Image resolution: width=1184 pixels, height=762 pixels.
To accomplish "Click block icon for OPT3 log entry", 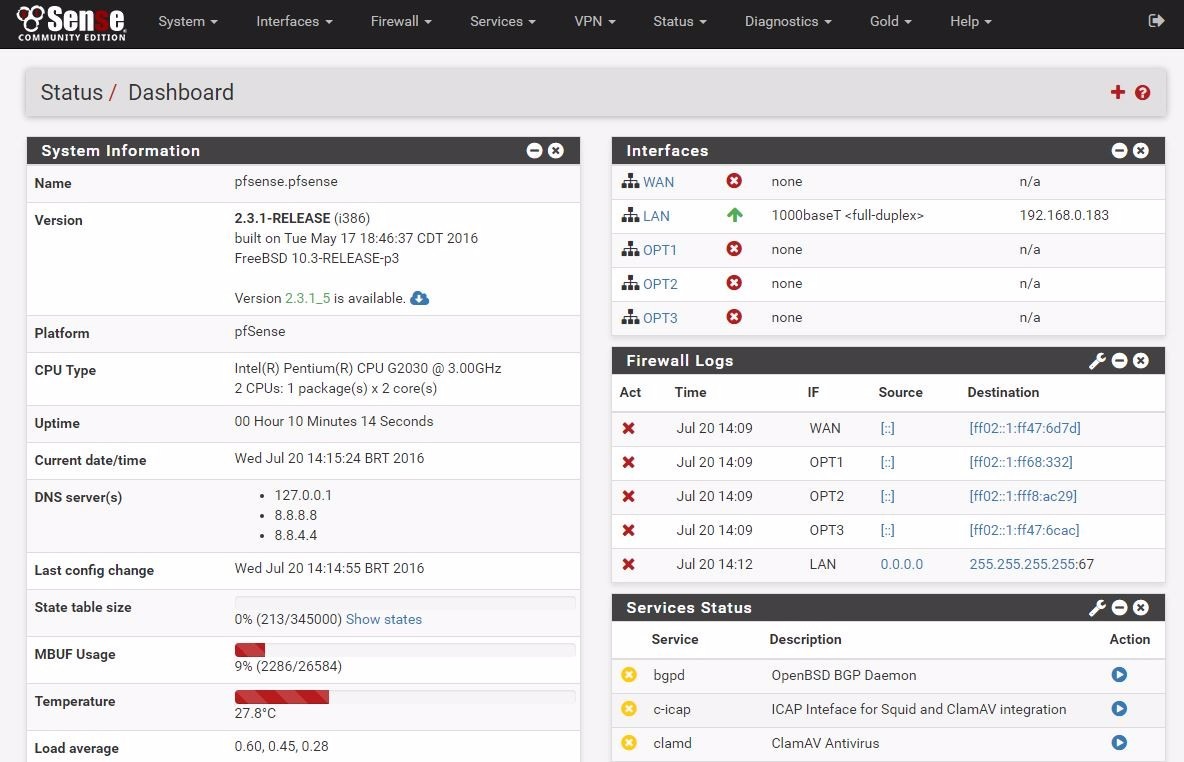I will pos(628,530).
